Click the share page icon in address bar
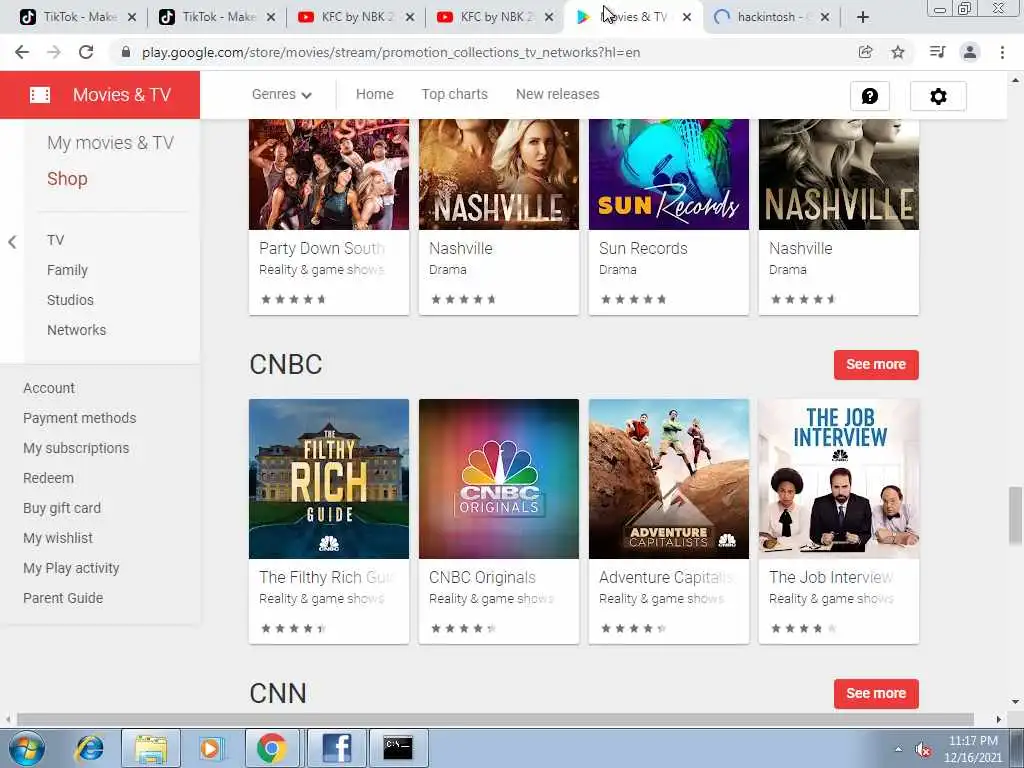The height and width of the screenshot is (768, 1024). pyautogui.click(x=865, y=52)
